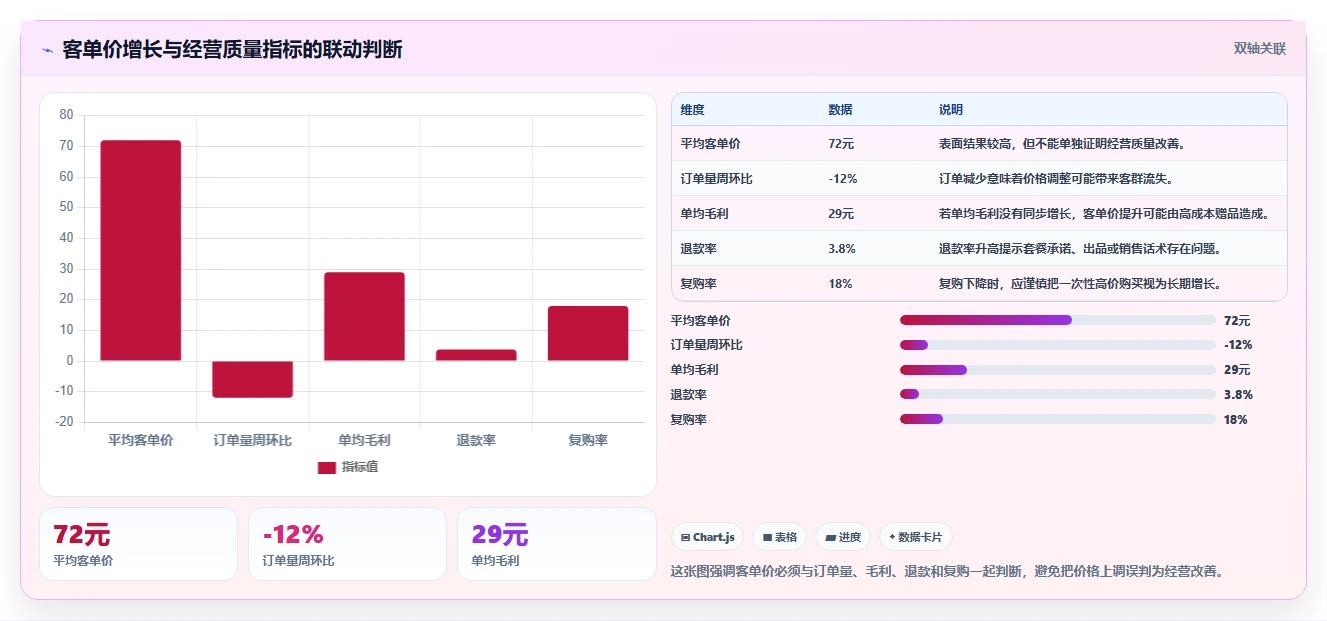Click the 3.8% table cell
This screenshot has width=1327, height=621.
pyautogui.click(x=842, y=249)
